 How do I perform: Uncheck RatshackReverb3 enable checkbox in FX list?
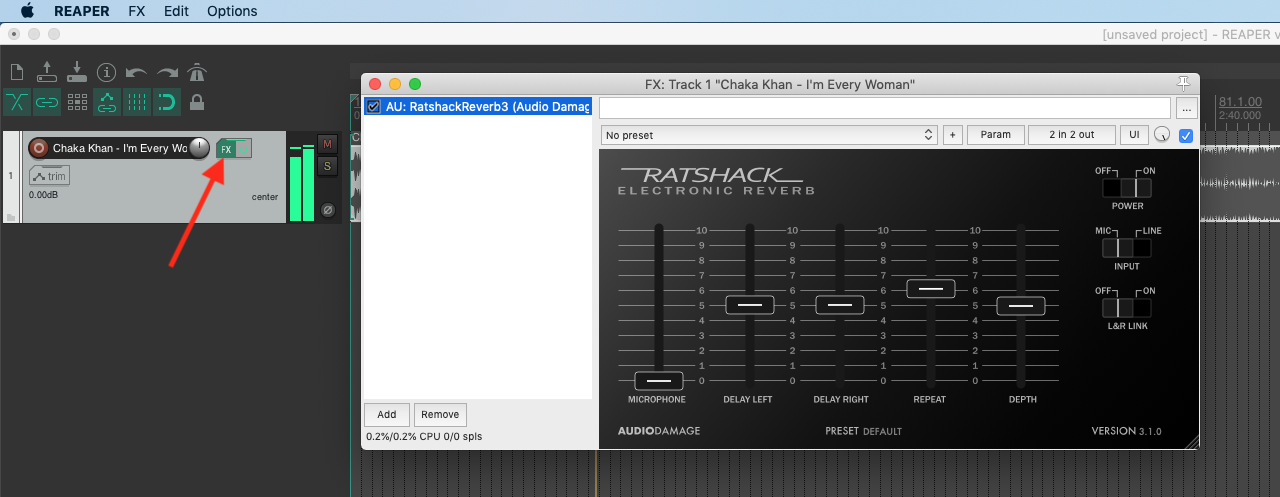[x=374, y=106]
